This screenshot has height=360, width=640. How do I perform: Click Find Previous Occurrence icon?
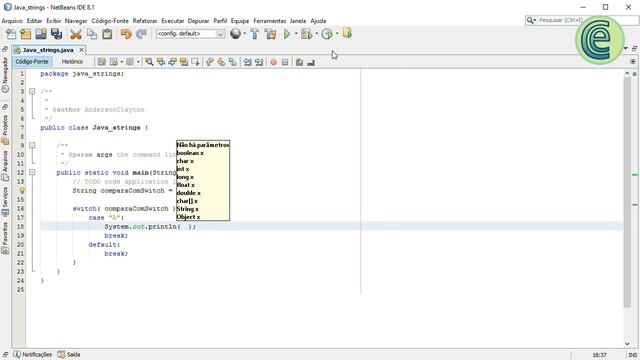(161, 62)
